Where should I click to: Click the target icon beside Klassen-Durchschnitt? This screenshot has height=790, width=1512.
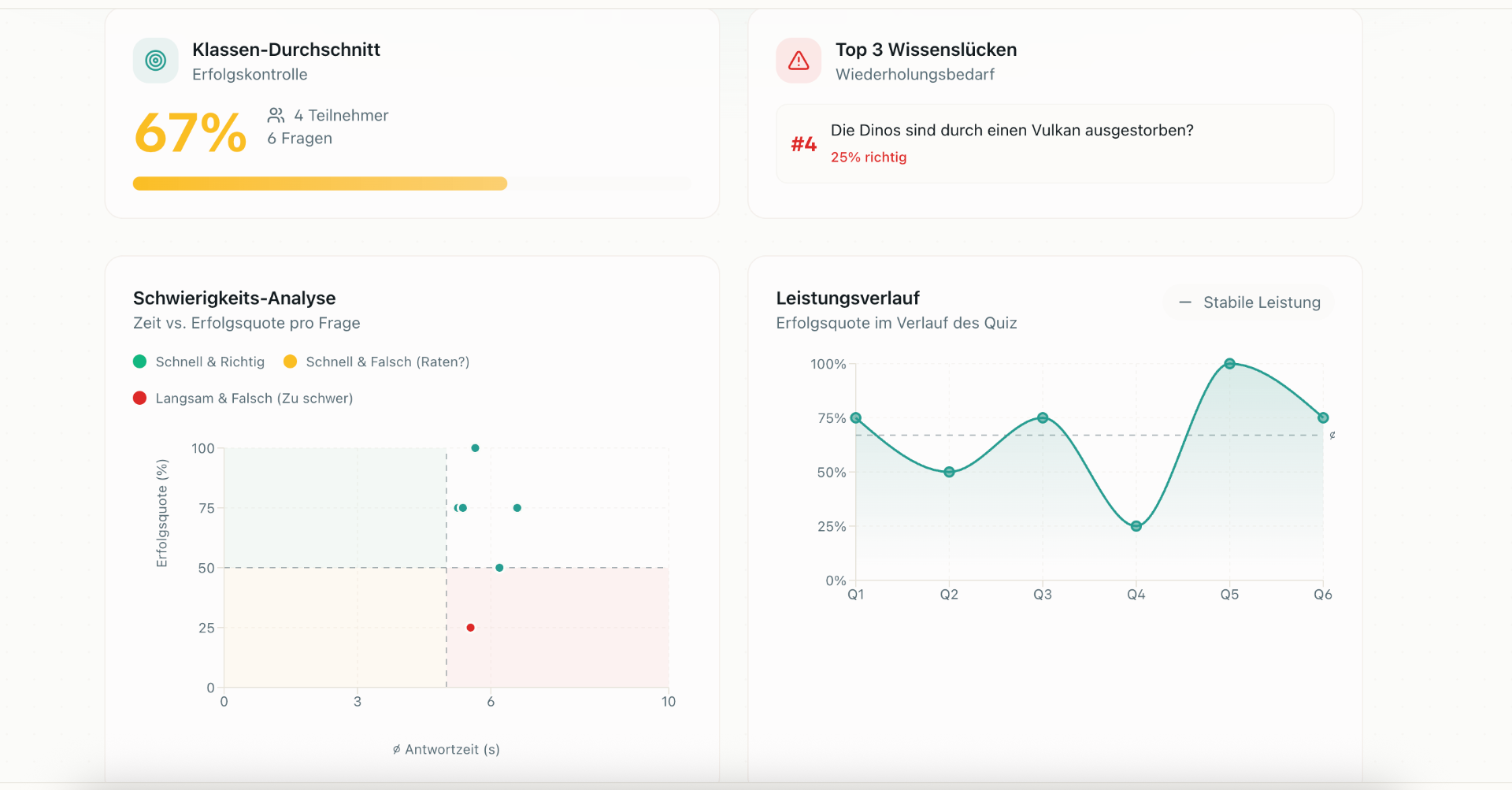tap(156, 61)
